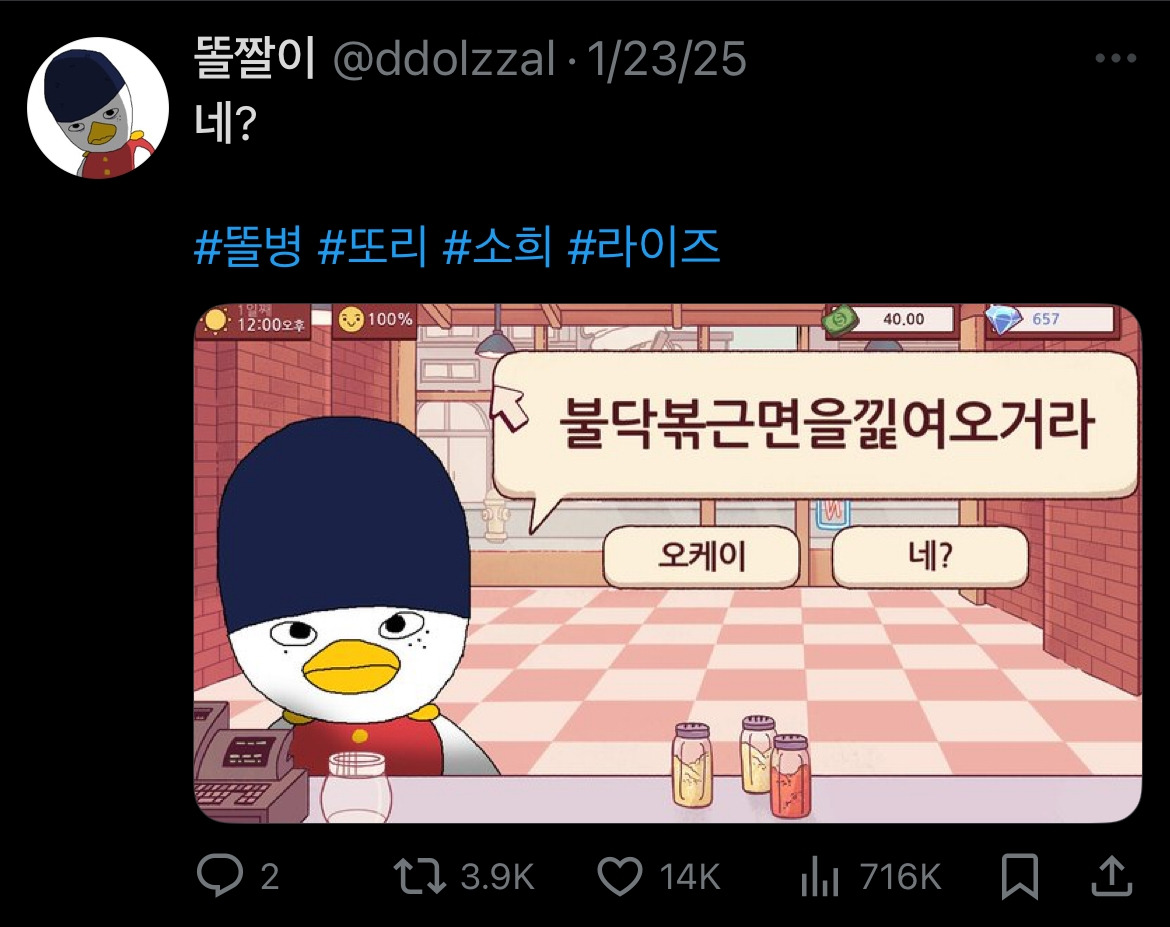The width and height of the screenshot is (1170, 927).
Task: Click the tweet date 1/23/25
Action: coord(666,59)
